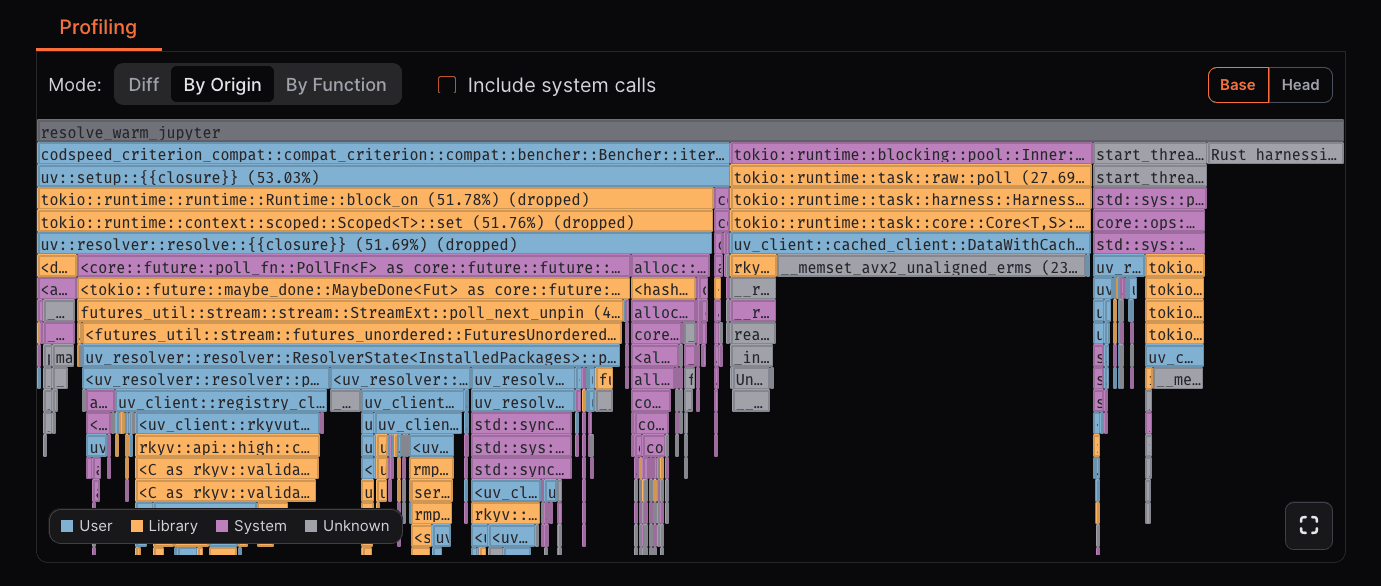Select the Base revision button
The height and width of the screenshot is (586, 1381).
point(1238,85)
